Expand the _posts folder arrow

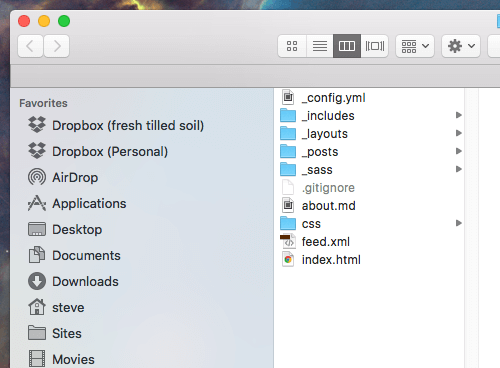pos(459,151)
